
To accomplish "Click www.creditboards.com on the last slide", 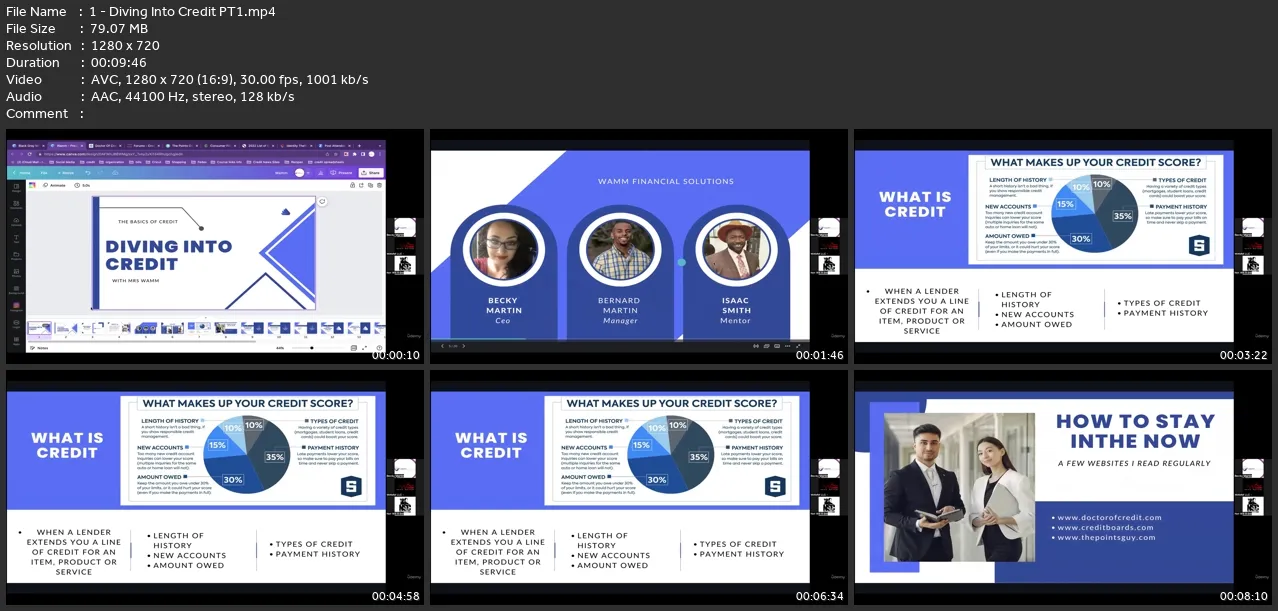I will point(1104,528).
